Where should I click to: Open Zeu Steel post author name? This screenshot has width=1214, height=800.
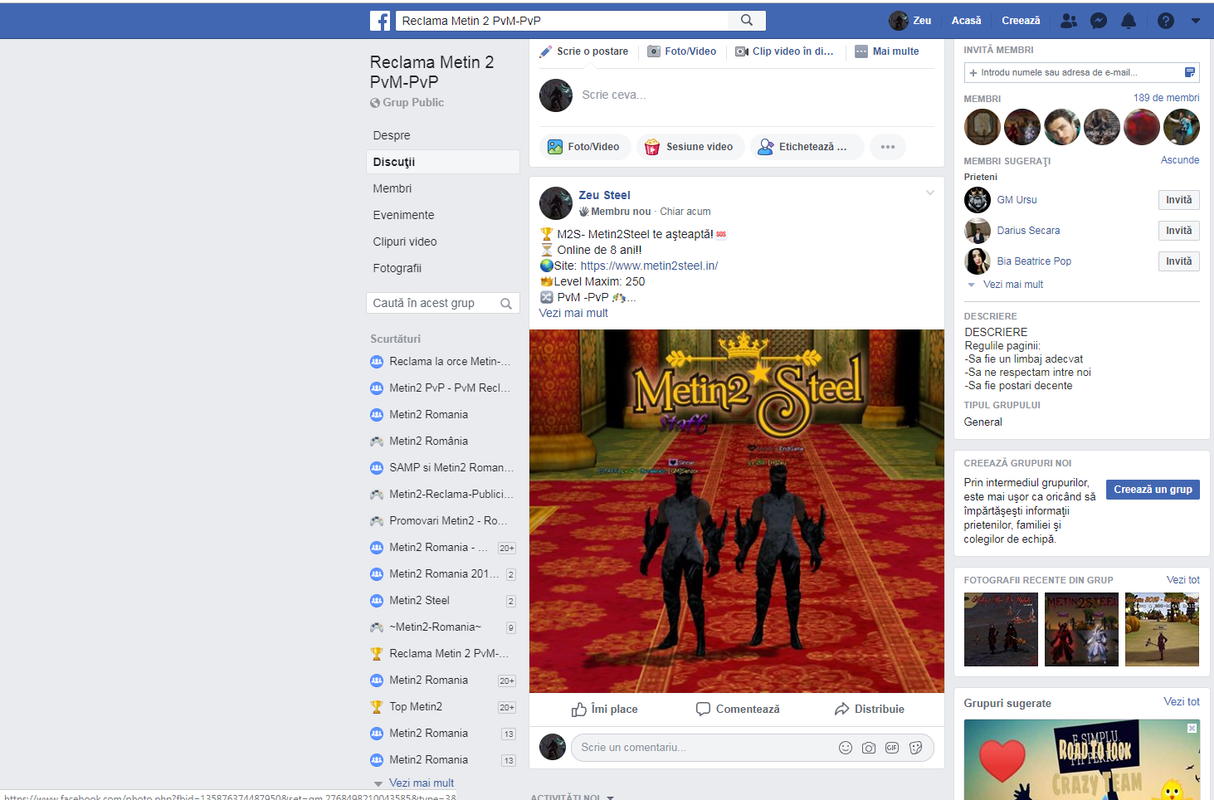604,195
